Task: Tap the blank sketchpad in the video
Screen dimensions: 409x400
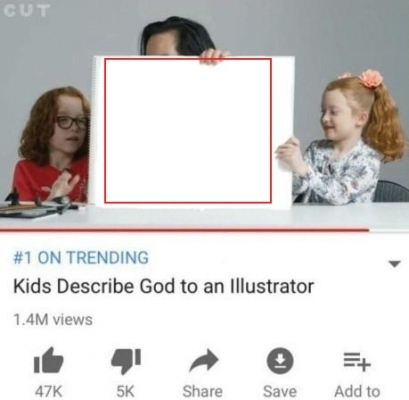Action: coord(193,132)
